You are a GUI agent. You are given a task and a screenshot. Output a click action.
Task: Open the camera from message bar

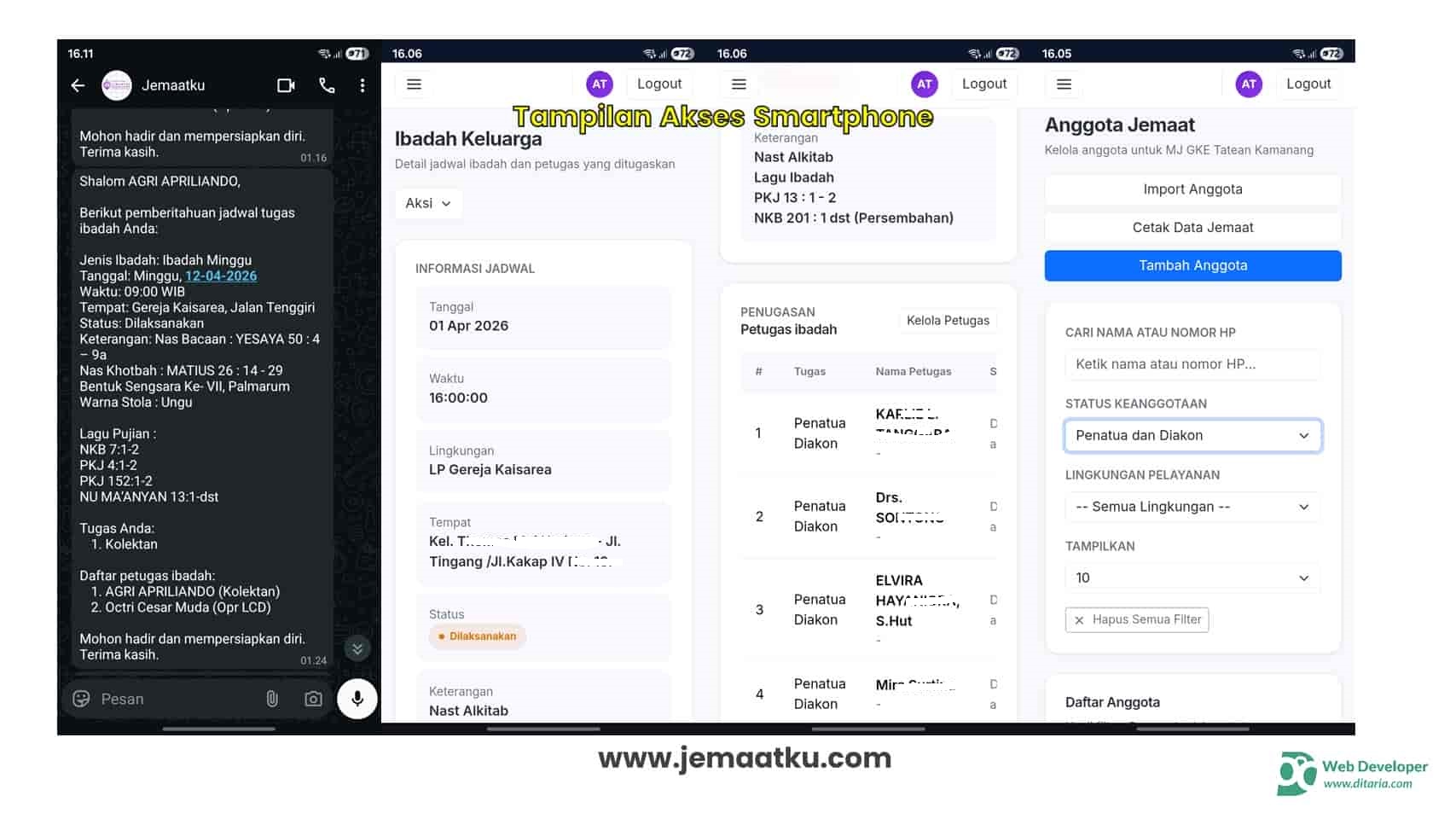click(313, 699)
